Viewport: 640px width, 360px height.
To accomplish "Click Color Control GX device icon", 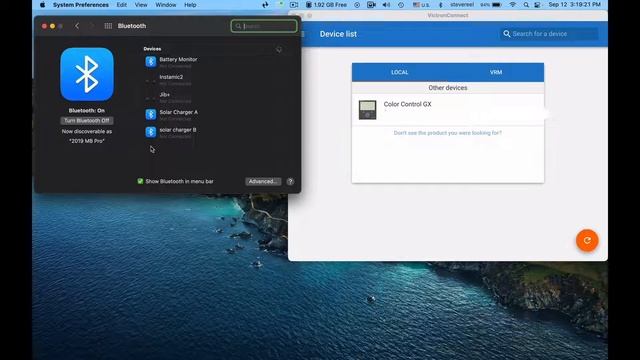I will pyautogui.click(x=367, y=109).
